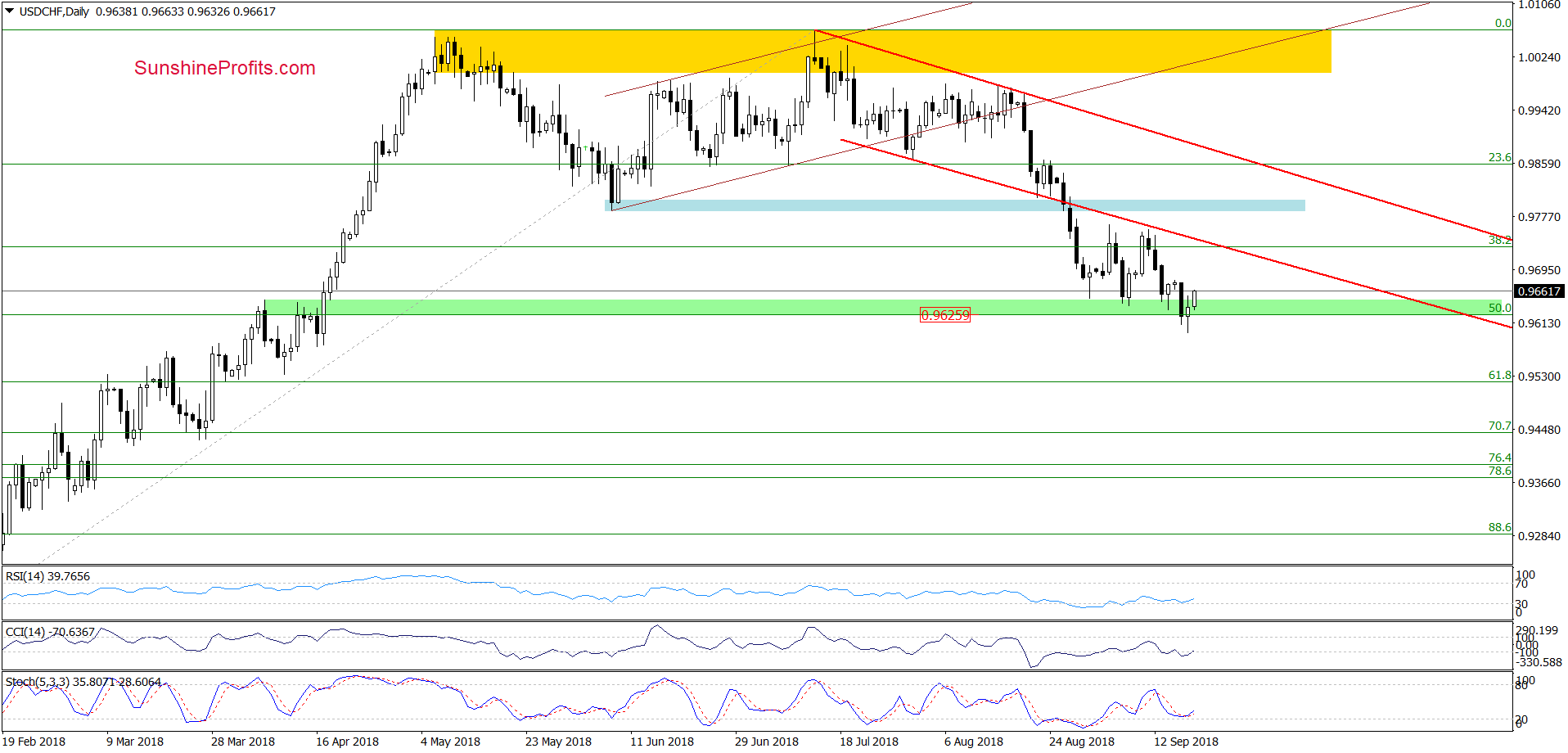Click the light blue support zone rectangle
This screenshot has height=753, width=1568.
click(954, 205)
